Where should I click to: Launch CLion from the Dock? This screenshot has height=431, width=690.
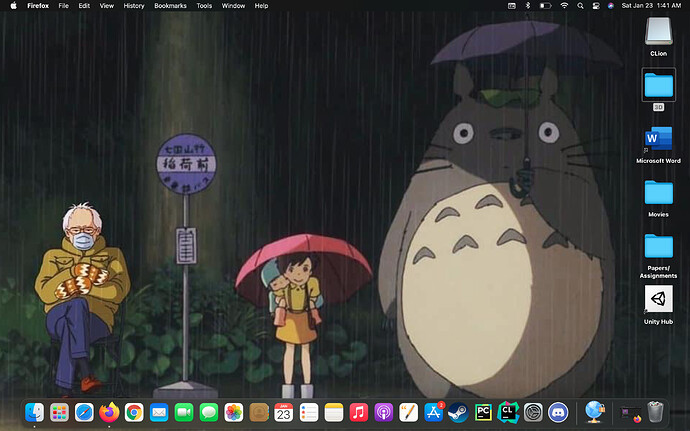click(508, 413)
